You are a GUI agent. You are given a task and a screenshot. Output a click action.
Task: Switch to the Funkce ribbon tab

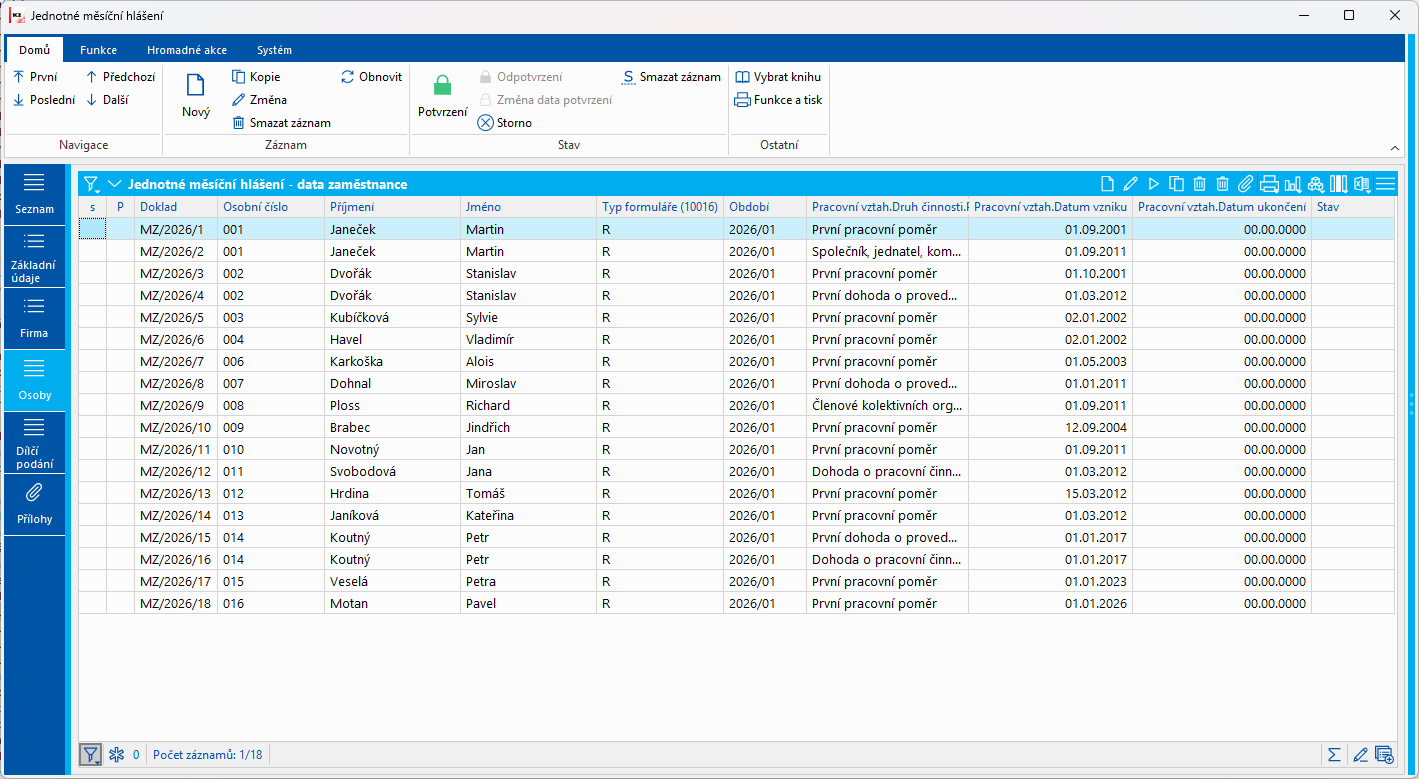pos(98,50)
